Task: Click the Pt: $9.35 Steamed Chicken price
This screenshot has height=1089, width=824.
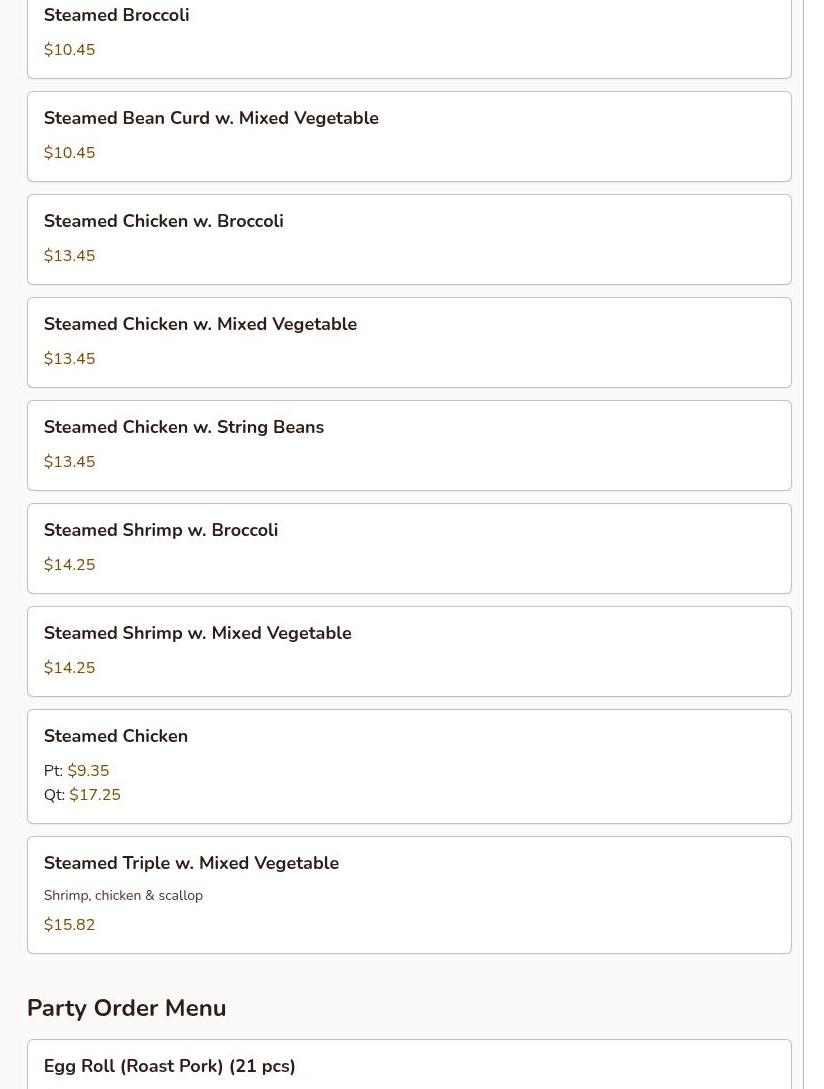Action: click(76, 770)
